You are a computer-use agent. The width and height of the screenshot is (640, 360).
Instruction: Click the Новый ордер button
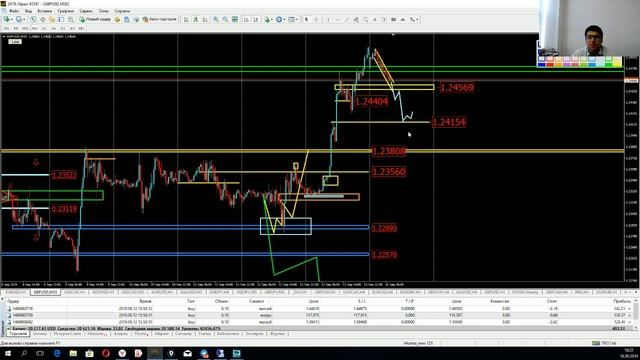(96, 19)
